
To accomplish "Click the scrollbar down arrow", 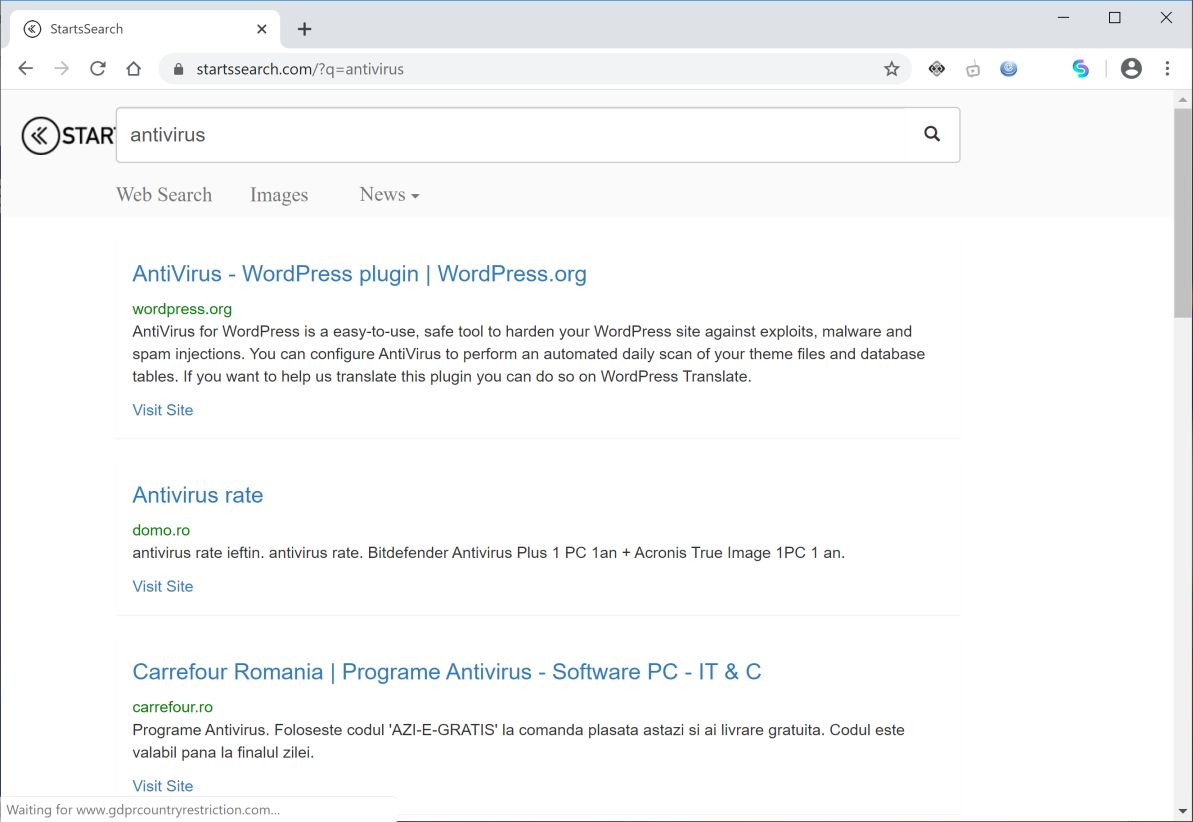I will [1182, 811].
